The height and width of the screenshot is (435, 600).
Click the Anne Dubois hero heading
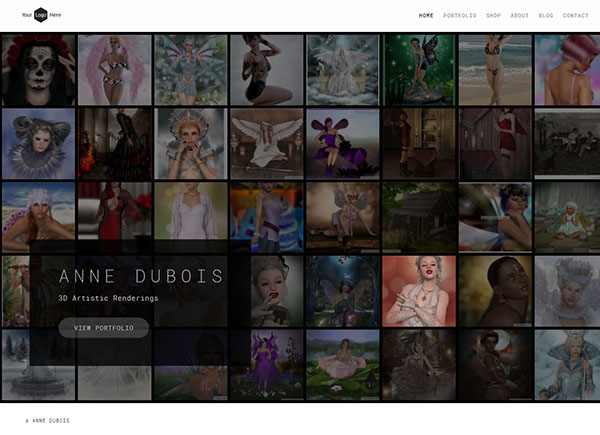coord(140,276)
